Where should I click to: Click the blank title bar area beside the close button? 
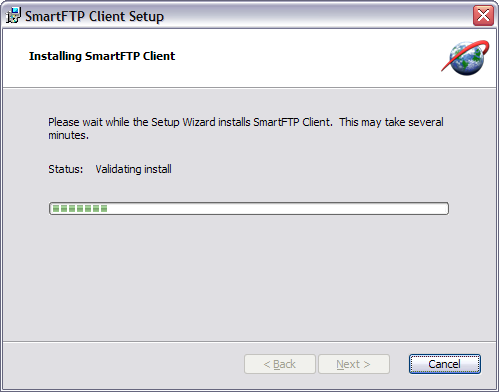pyautogui.click(x=317, y=15)
